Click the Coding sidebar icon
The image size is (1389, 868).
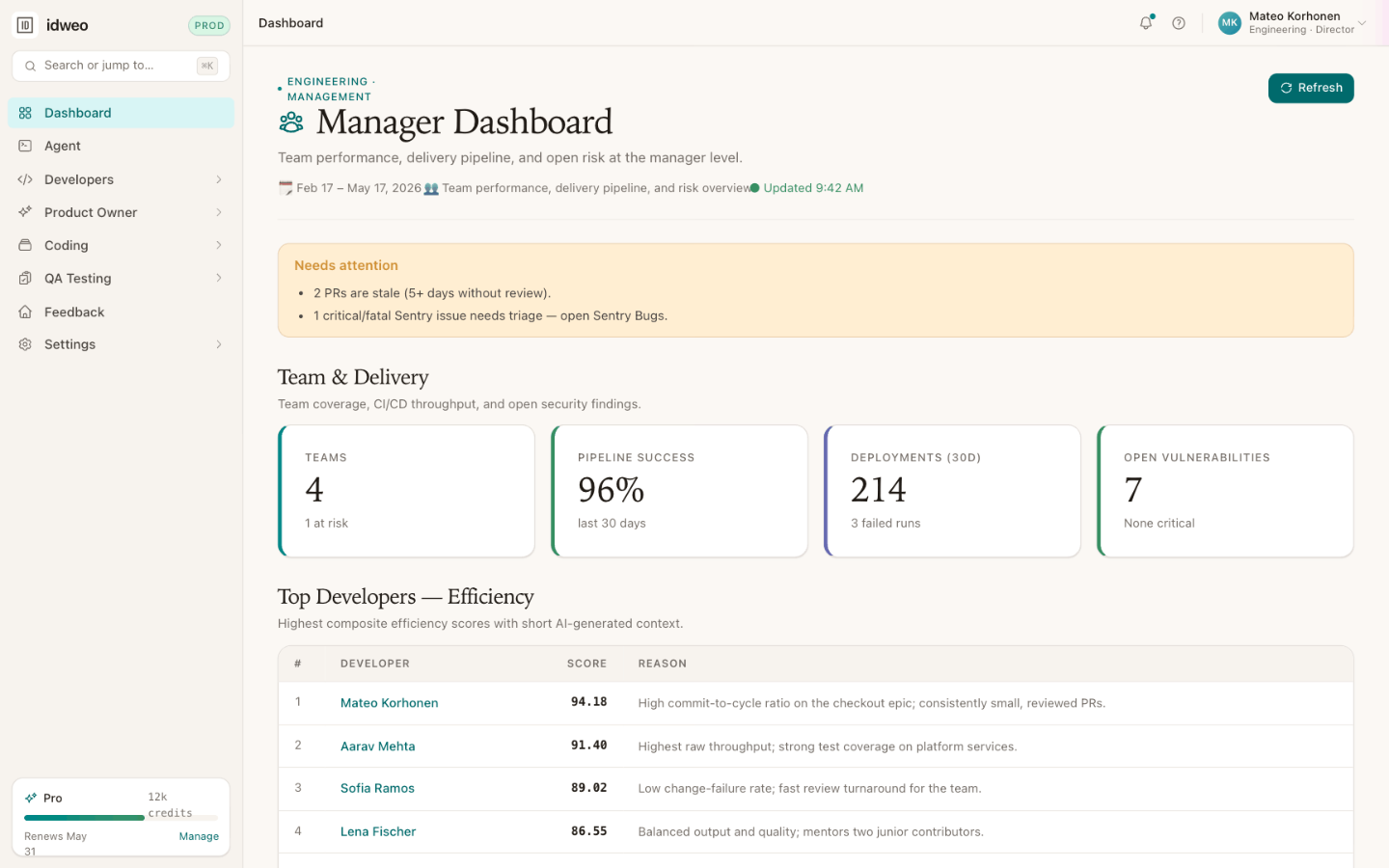coord(25,245)
